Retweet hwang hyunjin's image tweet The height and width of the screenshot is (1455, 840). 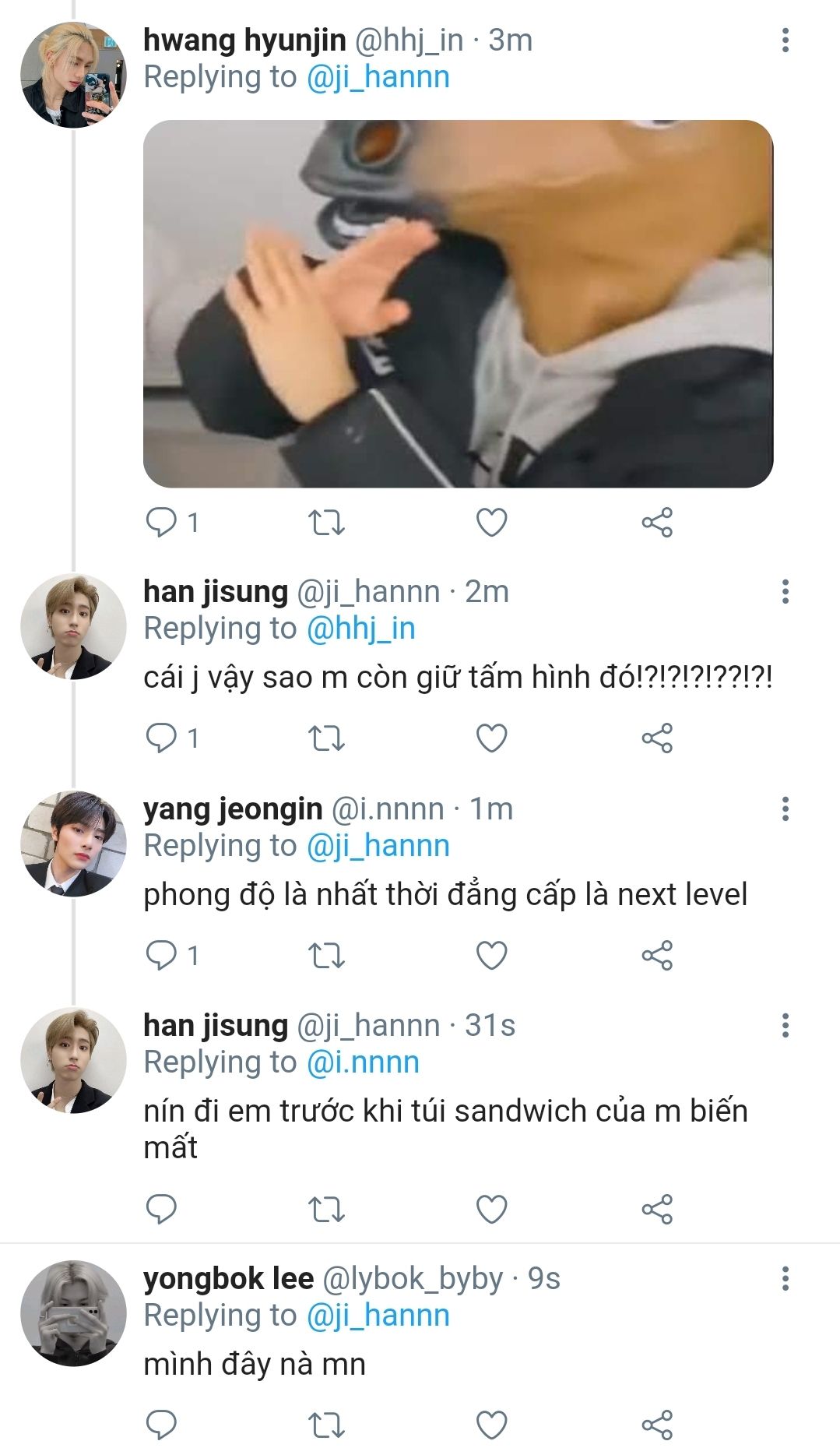coord(326,523)
